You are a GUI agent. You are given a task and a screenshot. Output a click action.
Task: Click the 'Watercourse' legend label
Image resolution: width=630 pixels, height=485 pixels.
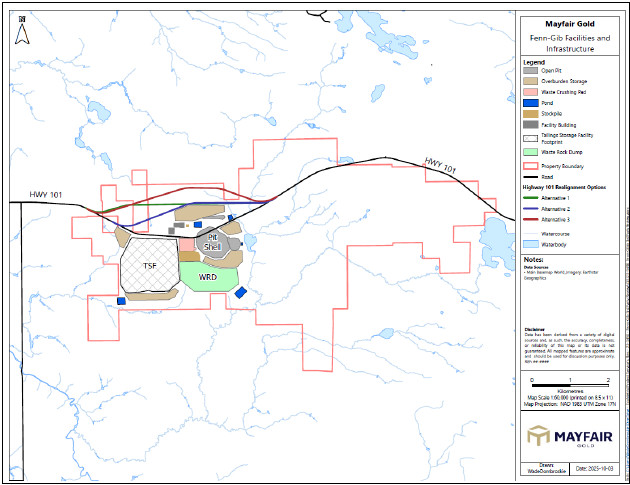[x=555, y=234]
